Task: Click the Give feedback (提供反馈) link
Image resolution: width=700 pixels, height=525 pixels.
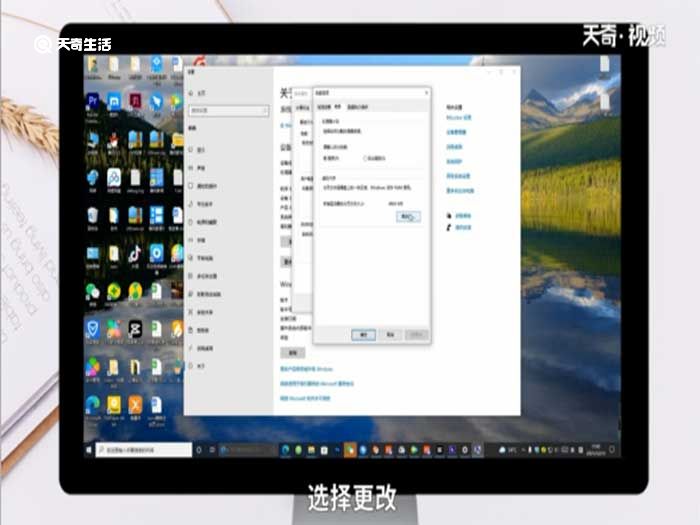Action: (463, 227)
